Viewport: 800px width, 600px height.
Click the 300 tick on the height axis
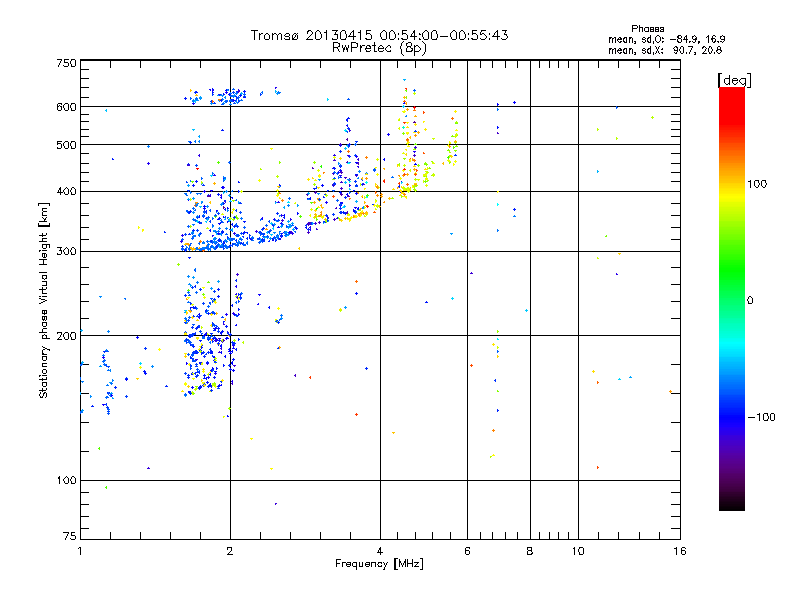click(x=66, y=251)
